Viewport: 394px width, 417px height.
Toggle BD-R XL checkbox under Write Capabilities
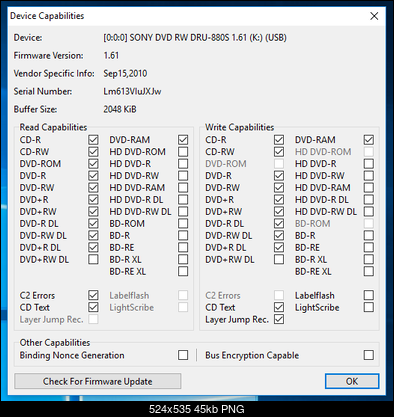pyautogui.click(x=369, y=259)
